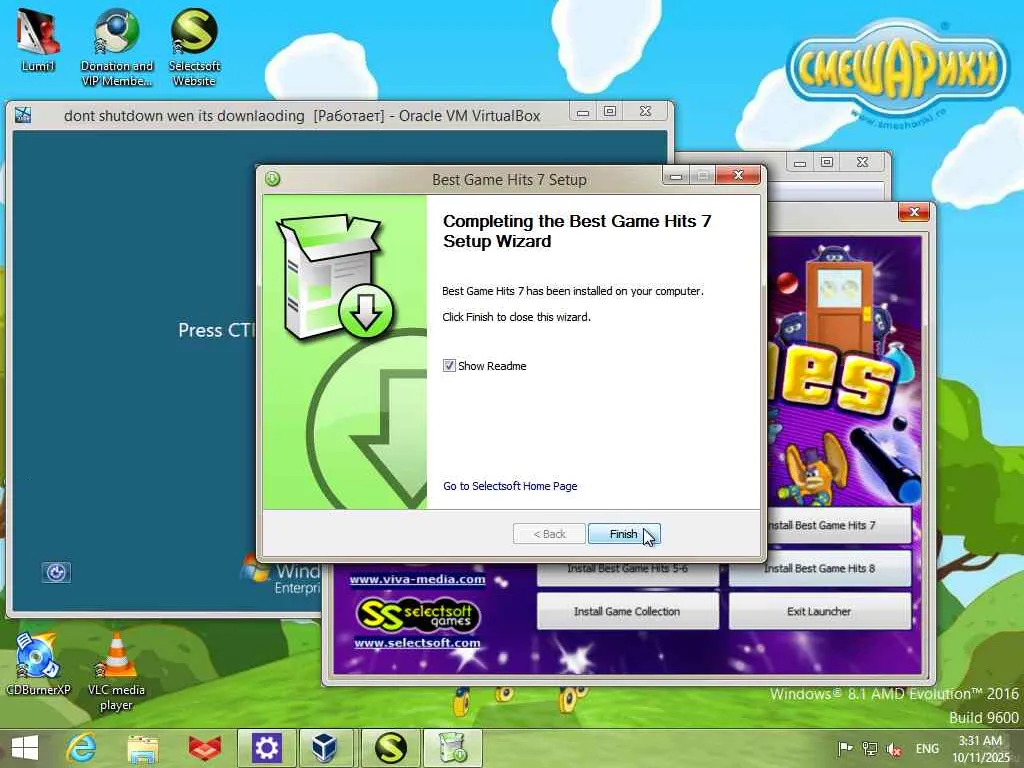The image size is (1024, 768).
Task: Close the game launcher window
Action: [x=914, y=212]
